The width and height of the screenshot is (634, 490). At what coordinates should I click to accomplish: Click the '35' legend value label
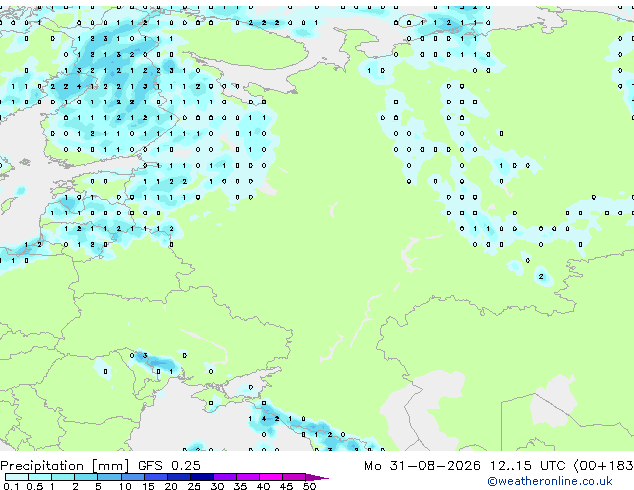pos(240,486)
